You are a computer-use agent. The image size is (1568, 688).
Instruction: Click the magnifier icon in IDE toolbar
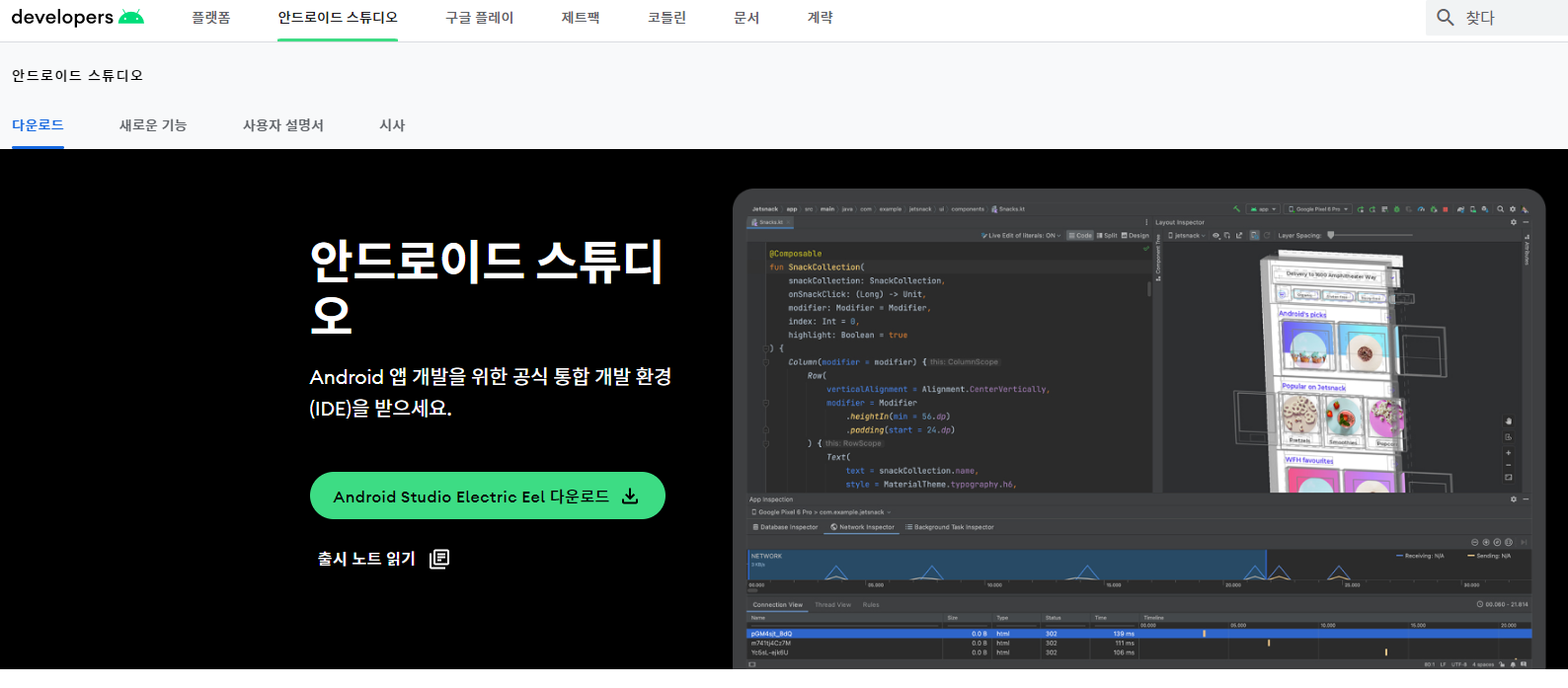click(1501, 209)
